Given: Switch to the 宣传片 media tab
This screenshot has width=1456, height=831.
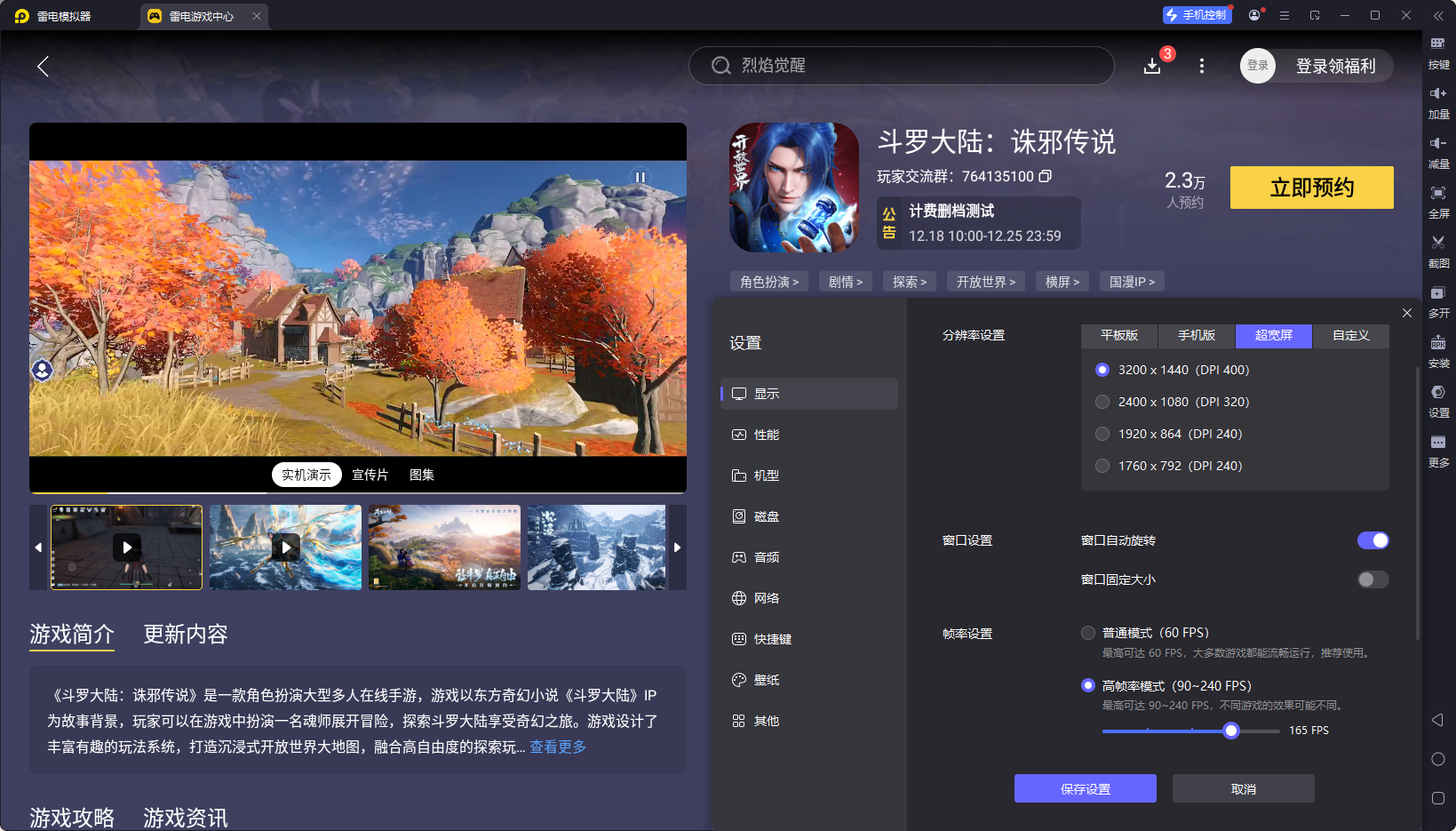Looking at the screenshot, I should [369, 474].
